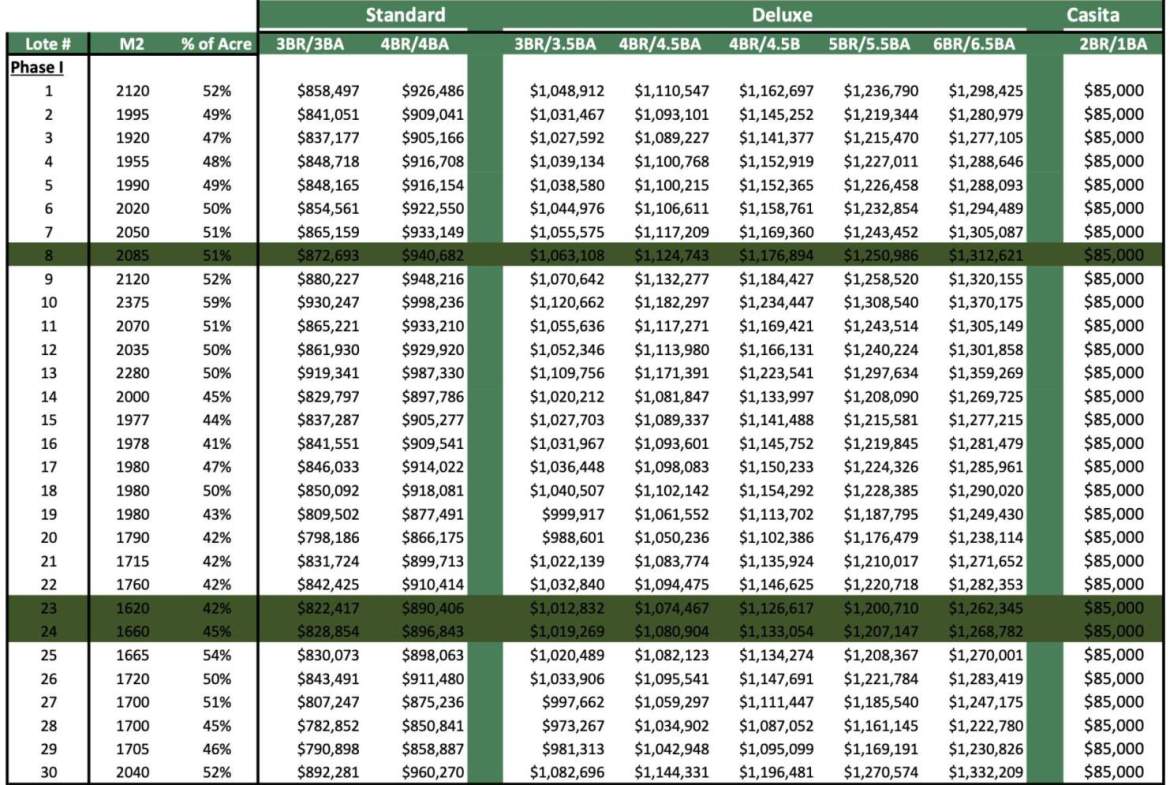Screen dimensions: 1170x785
Task: Select the $782,852 cell in Lote 28
Action: pyautogui.click(x=327, y=725)
